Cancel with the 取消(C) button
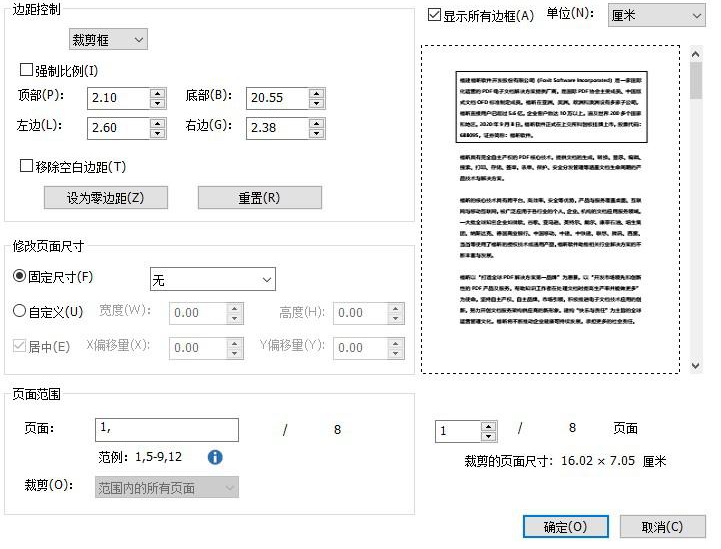The width and height of the screenshot is (721, 549). (662, 526)
